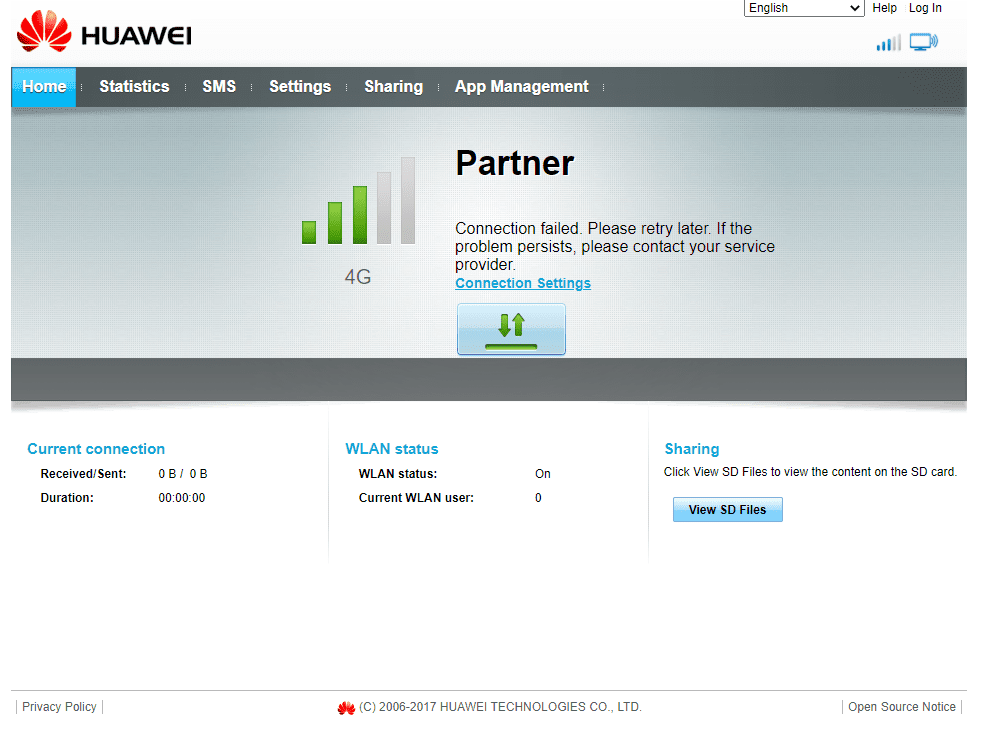The width and height of the screenshot is (1005, 756).
Task: Click the Duration value 00:00:00
Action: click(x=181, y=498)
